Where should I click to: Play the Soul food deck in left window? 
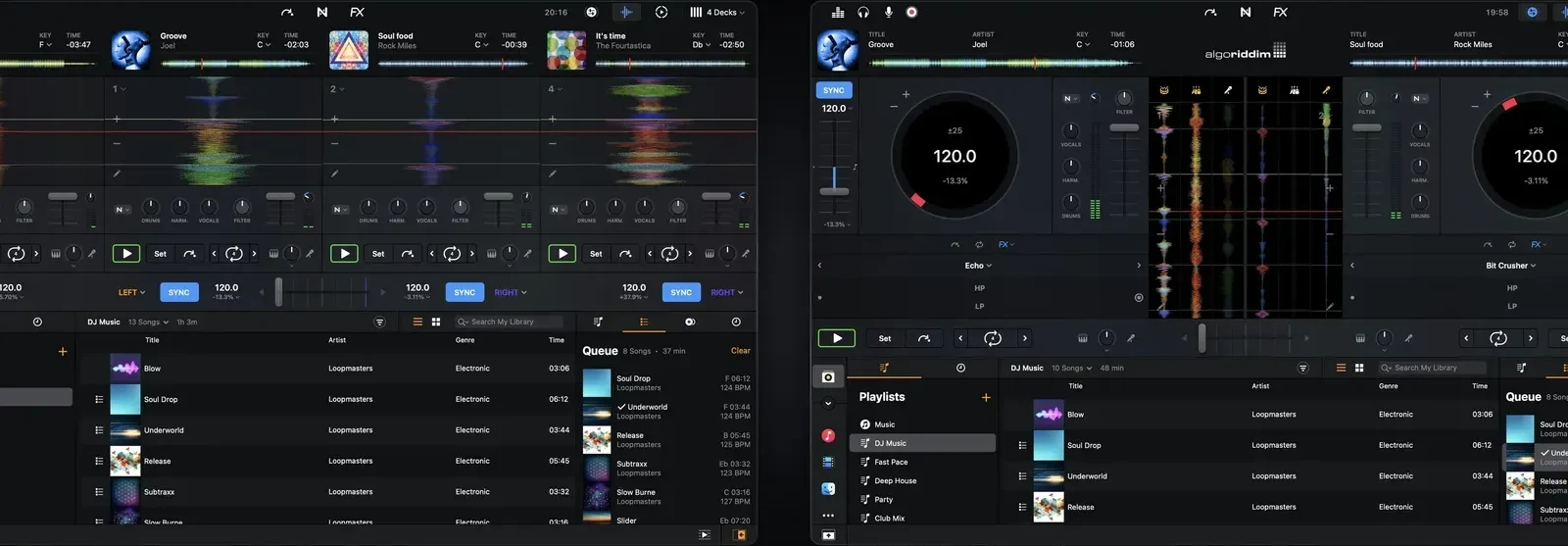pos(345,253)
